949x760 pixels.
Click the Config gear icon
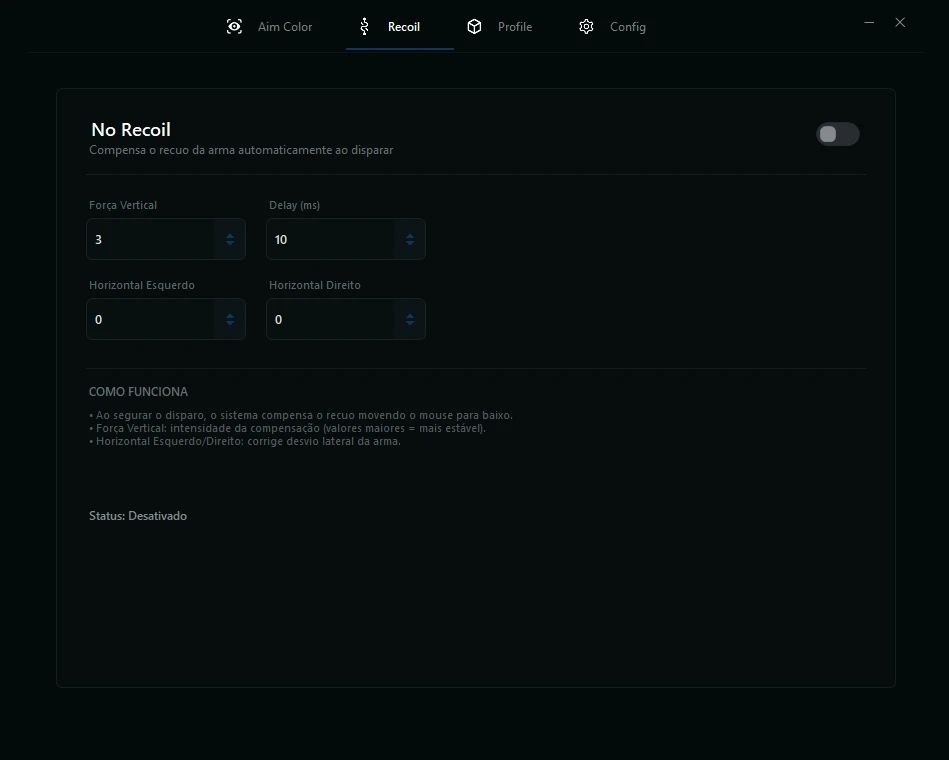(x=586, y=27)
